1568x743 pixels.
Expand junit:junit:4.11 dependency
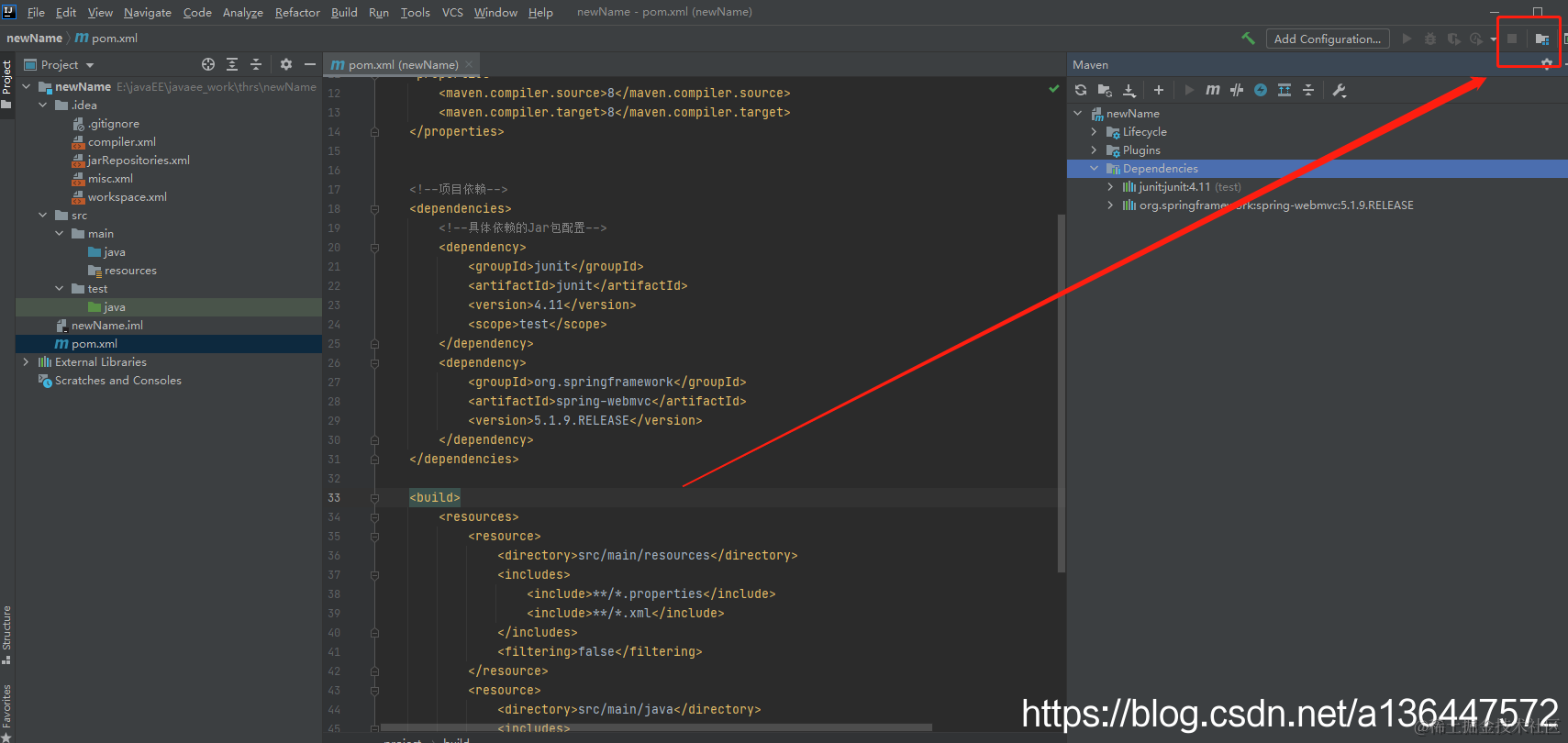(1110, 186)
